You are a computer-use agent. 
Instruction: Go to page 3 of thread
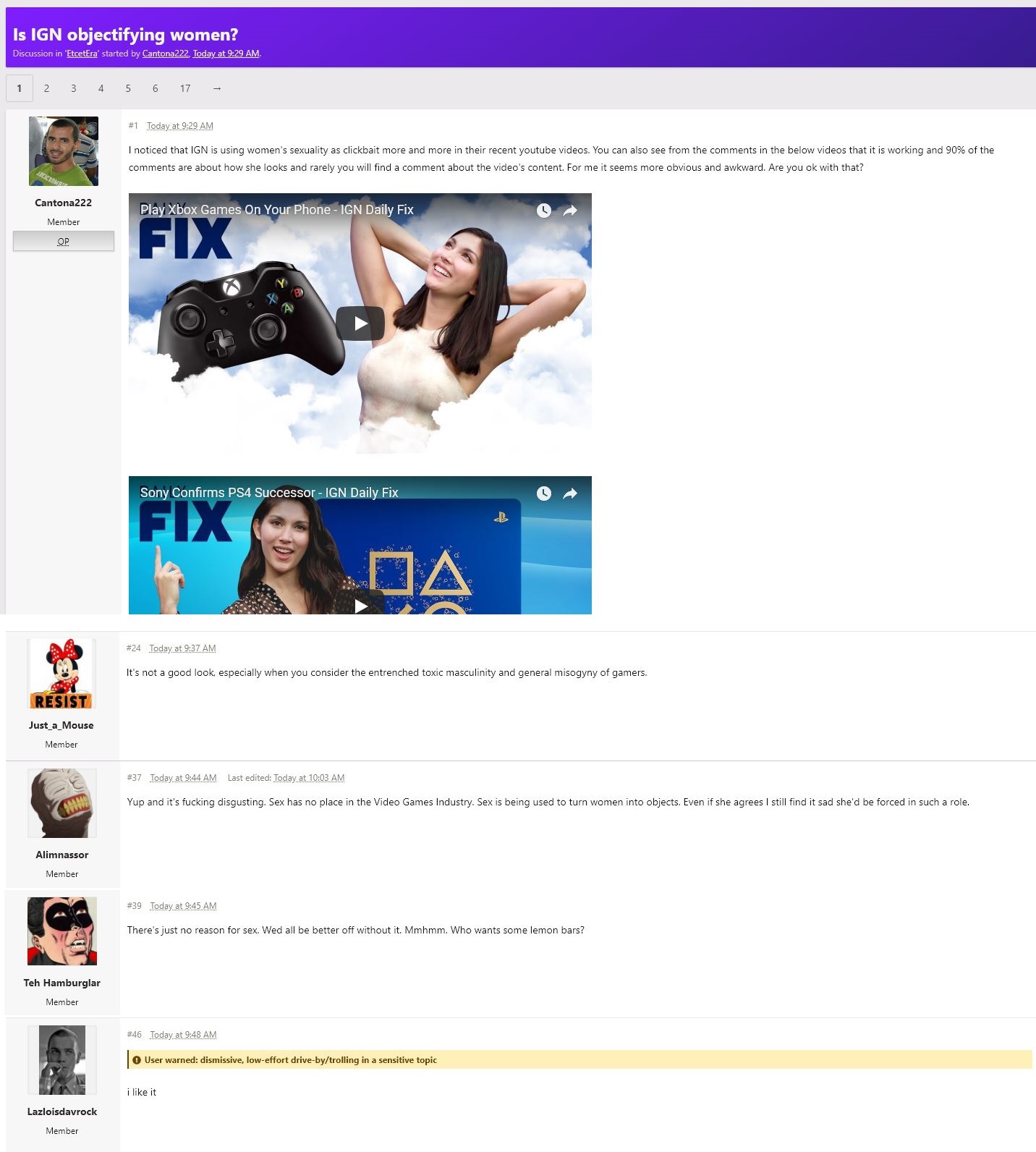pos(73,88)
